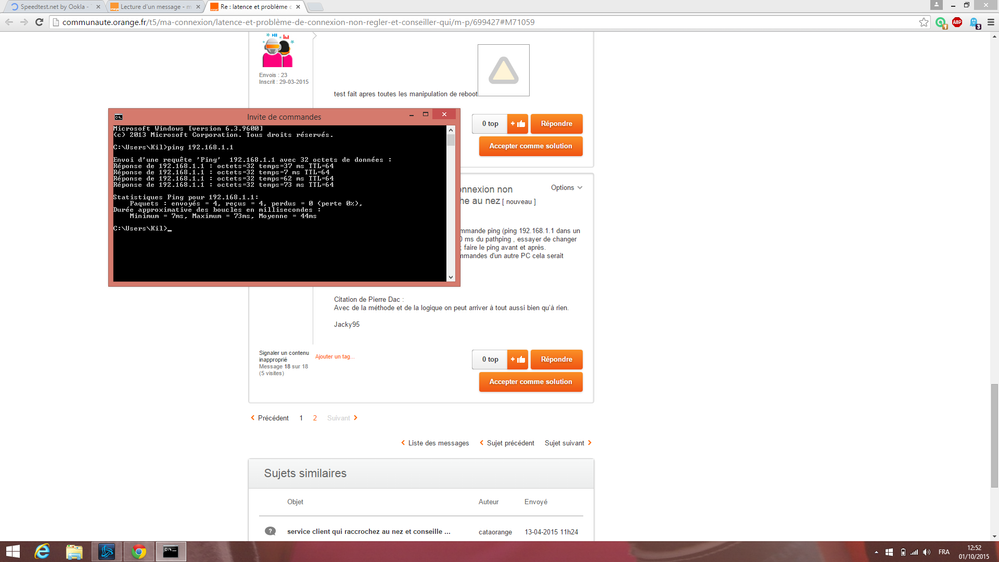Open the Chrome taskbar icon

pyautogui.click(x=138, y=552)
